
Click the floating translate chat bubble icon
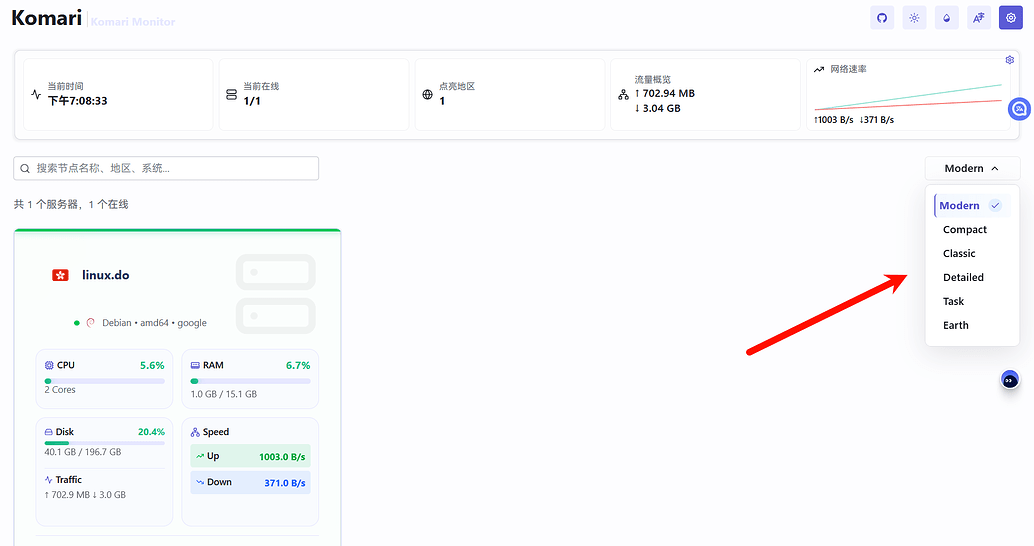point(1020,108)
